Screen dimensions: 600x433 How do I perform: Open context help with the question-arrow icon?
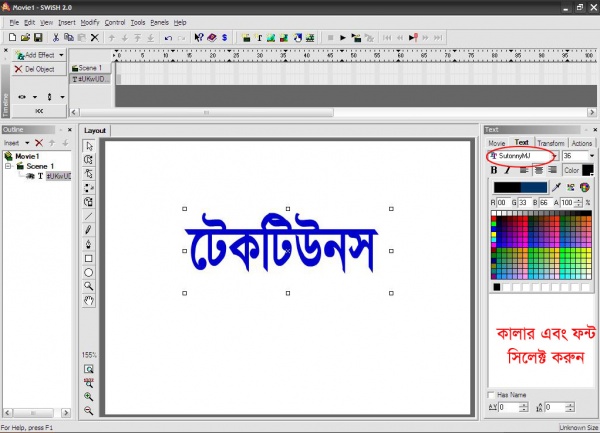tap(199, 37)
